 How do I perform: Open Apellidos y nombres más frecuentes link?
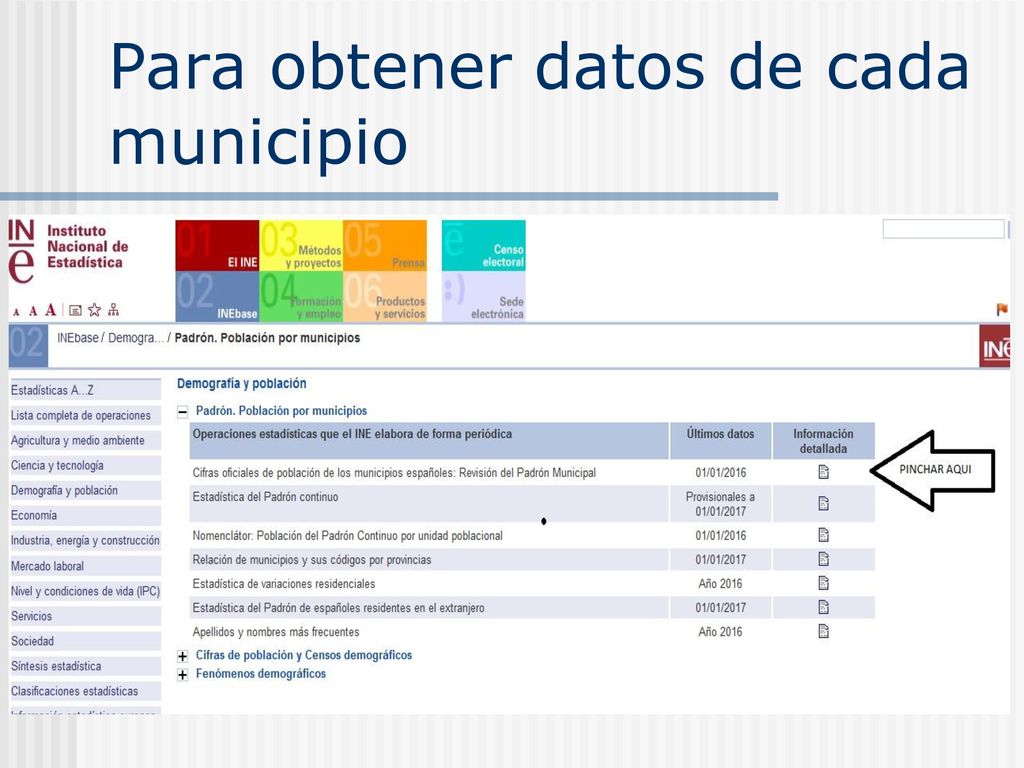tap(276, 632)
